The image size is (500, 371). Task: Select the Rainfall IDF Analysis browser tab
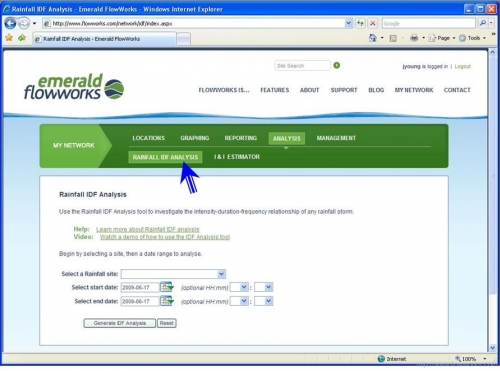[x=104, y=39]
